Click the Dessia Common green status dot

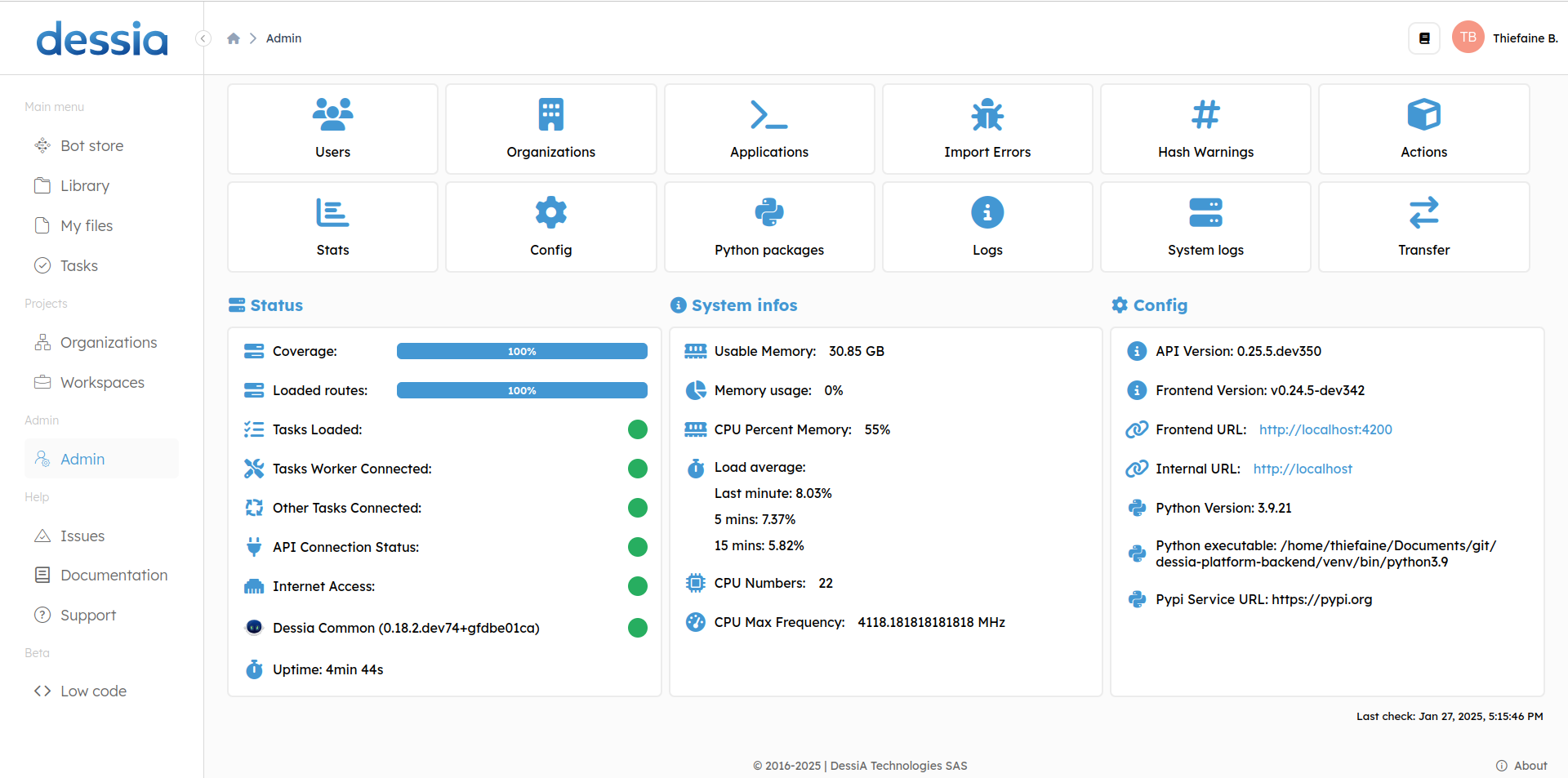(638, 628)
